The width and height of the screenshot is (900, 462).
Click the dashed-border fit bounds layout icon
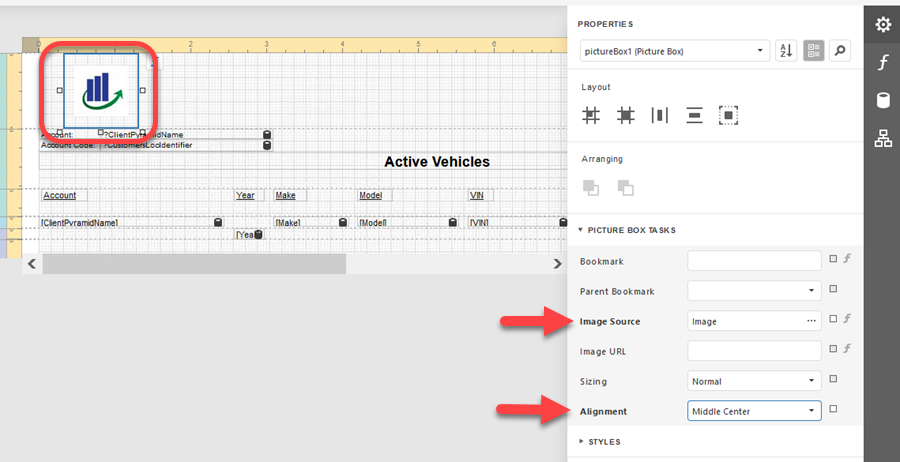pyautogui.click(x=729, y=115)
